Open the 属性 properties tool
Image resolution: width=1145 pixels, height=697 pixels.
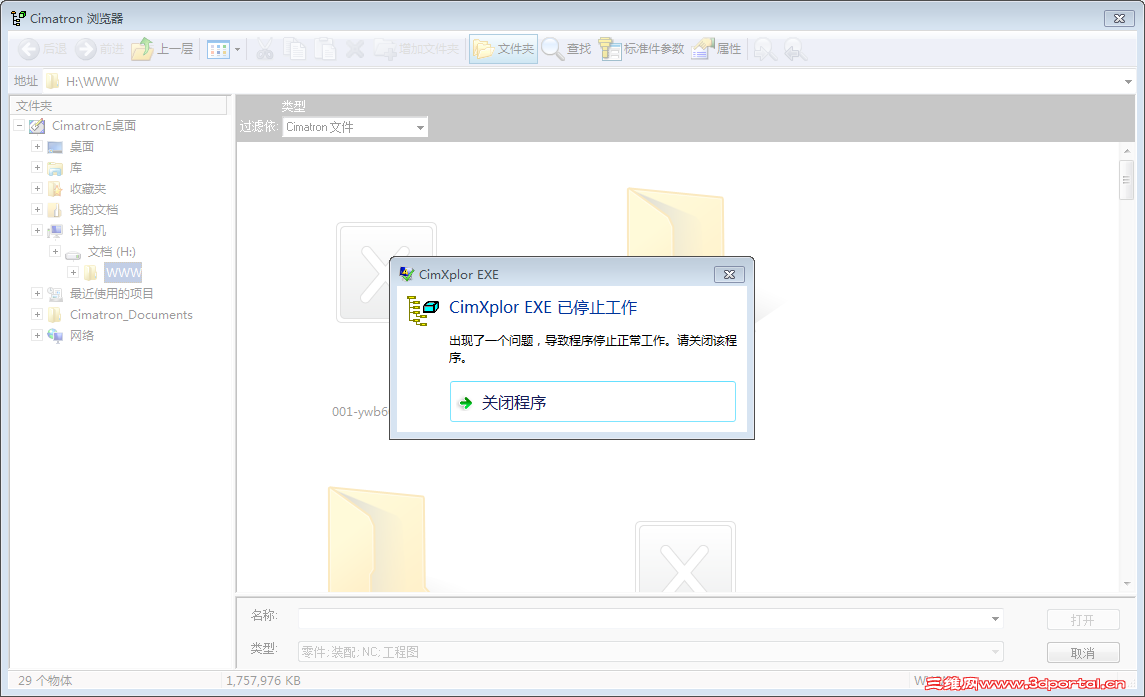(716, 49)
